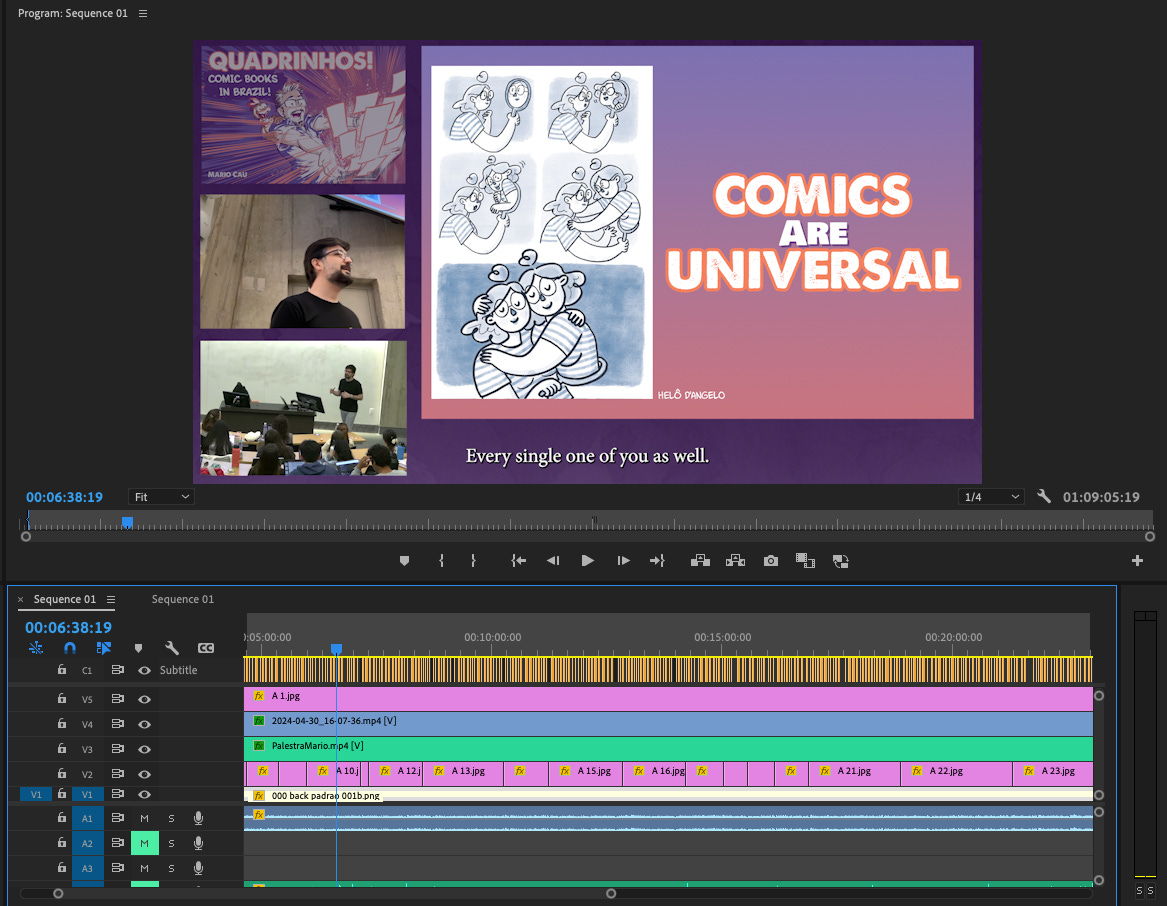Click the V1 source patching button
The image size is (1167, 906).
tap(36, 794)
